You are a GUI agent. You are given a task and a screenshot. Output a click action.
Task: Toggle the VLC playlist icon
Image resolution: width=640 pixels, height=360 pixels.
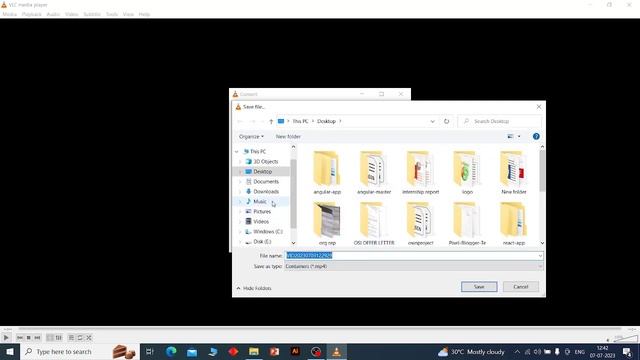click(71, 338)
